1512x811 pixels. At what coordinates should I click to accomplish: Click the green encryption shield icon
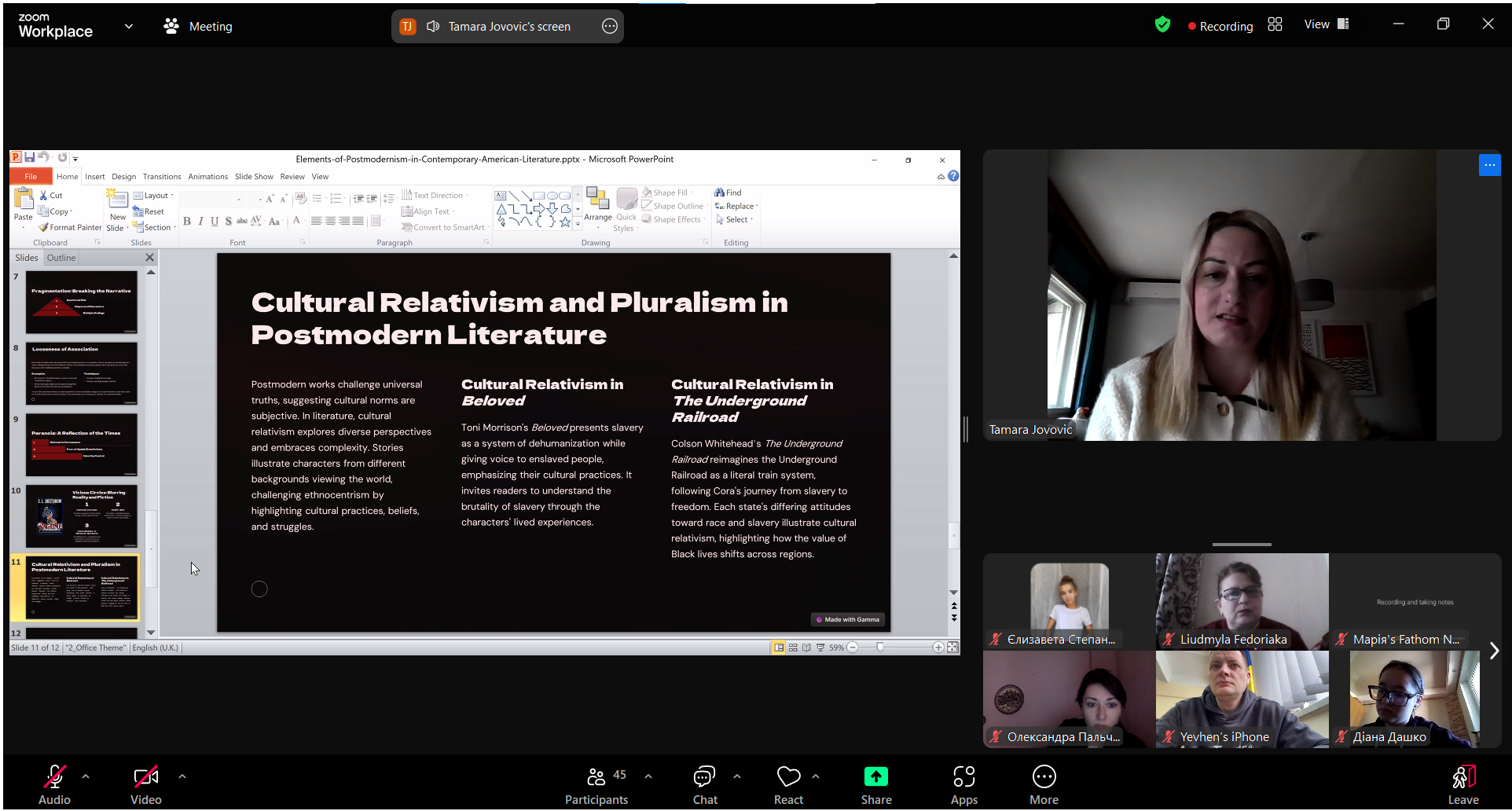(1162, 25)
